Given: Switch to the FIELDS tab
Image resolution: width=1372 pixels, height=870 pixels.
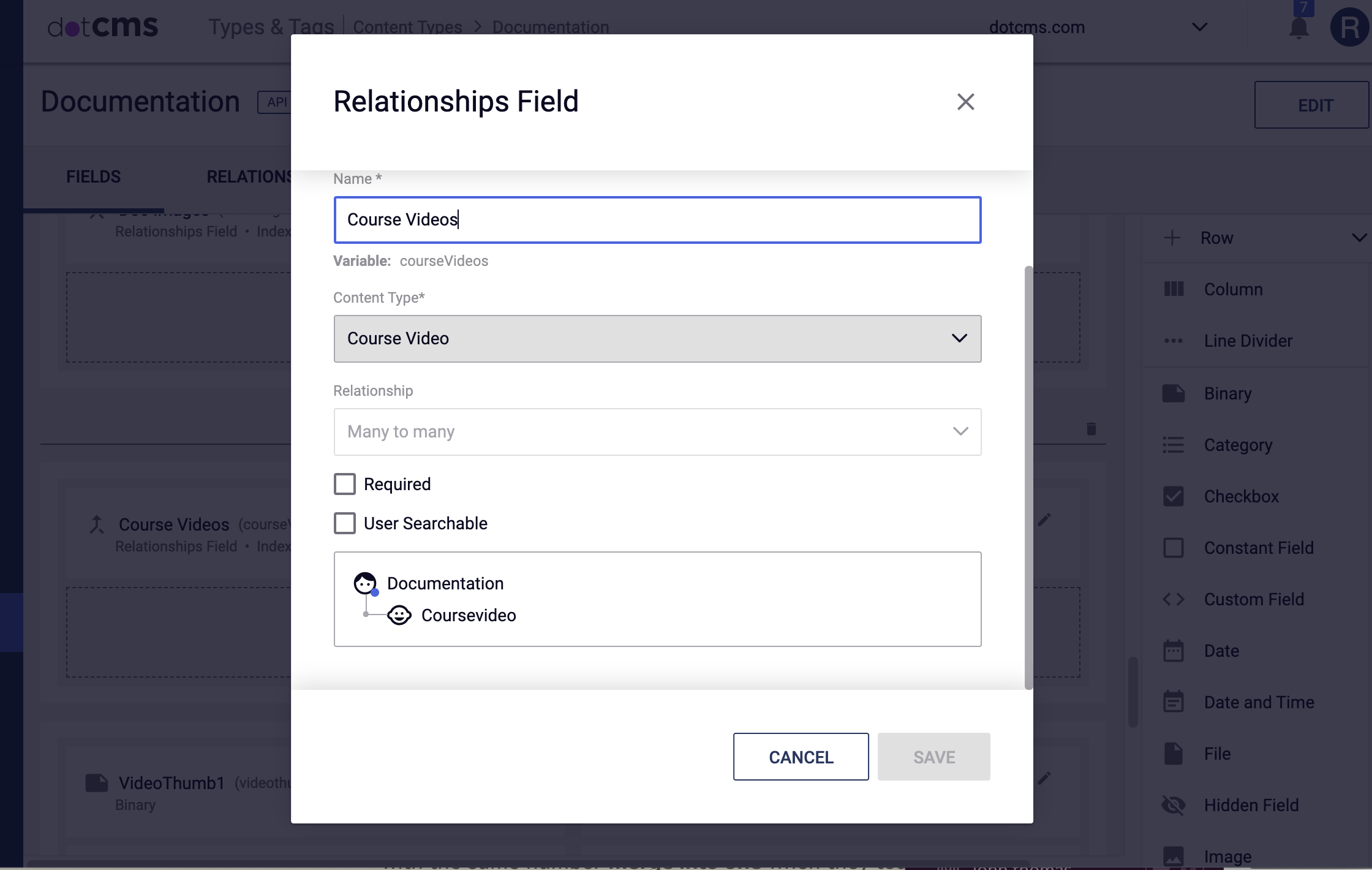Looking at the screenshot, I should click(x=94, y=175).
